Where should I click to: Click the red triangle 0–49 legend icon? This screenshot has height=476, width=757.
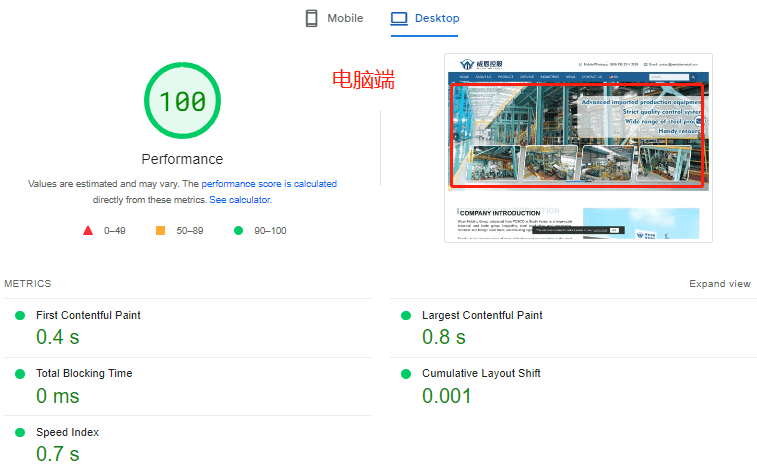click(88, 231)
